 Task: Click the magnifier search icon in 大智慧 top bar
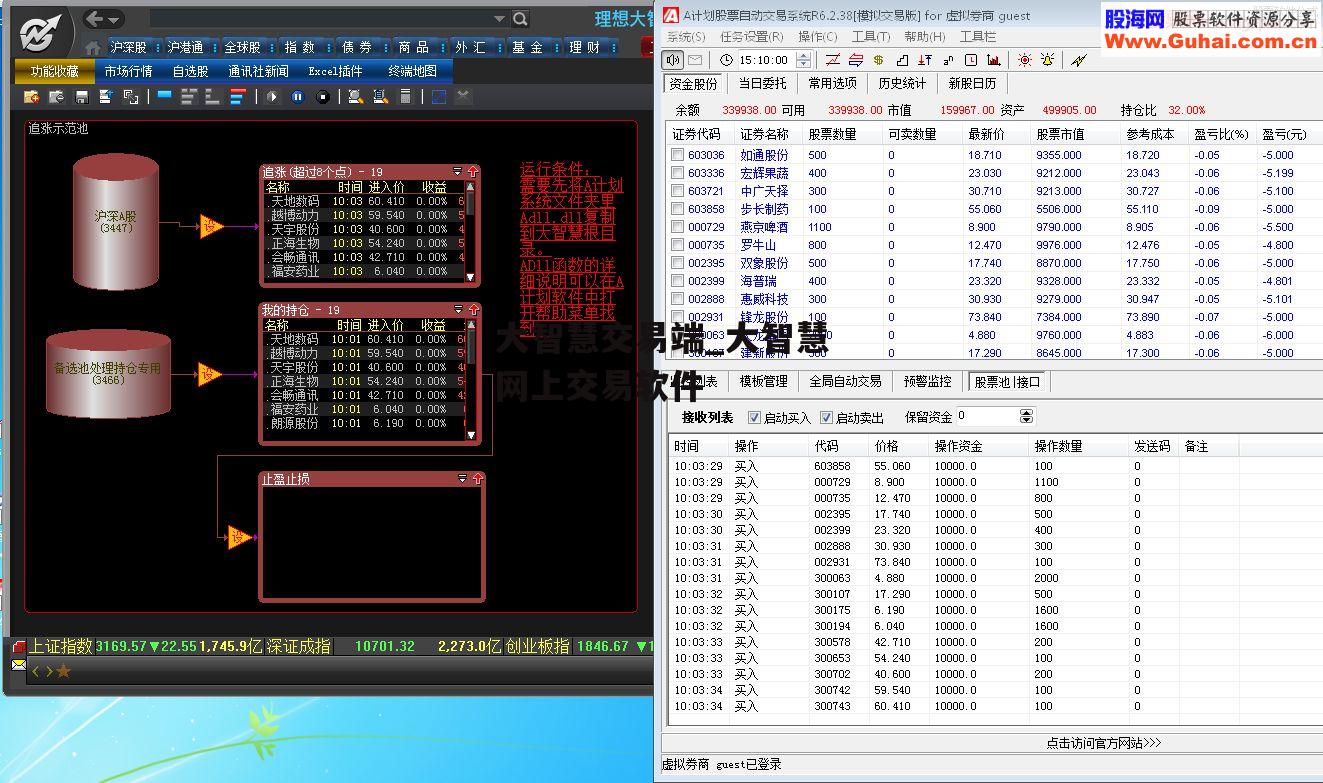(520, 19)
